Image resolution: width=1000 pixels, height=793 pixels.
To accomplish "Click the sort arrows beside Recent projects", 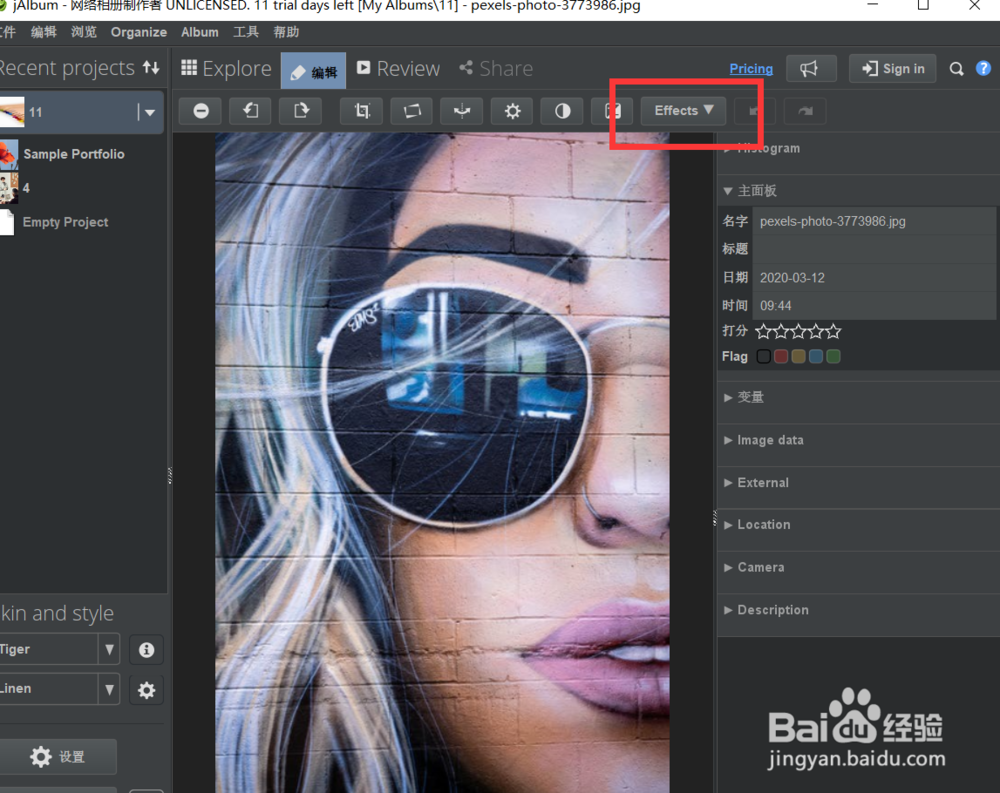I will click(151, 67).
